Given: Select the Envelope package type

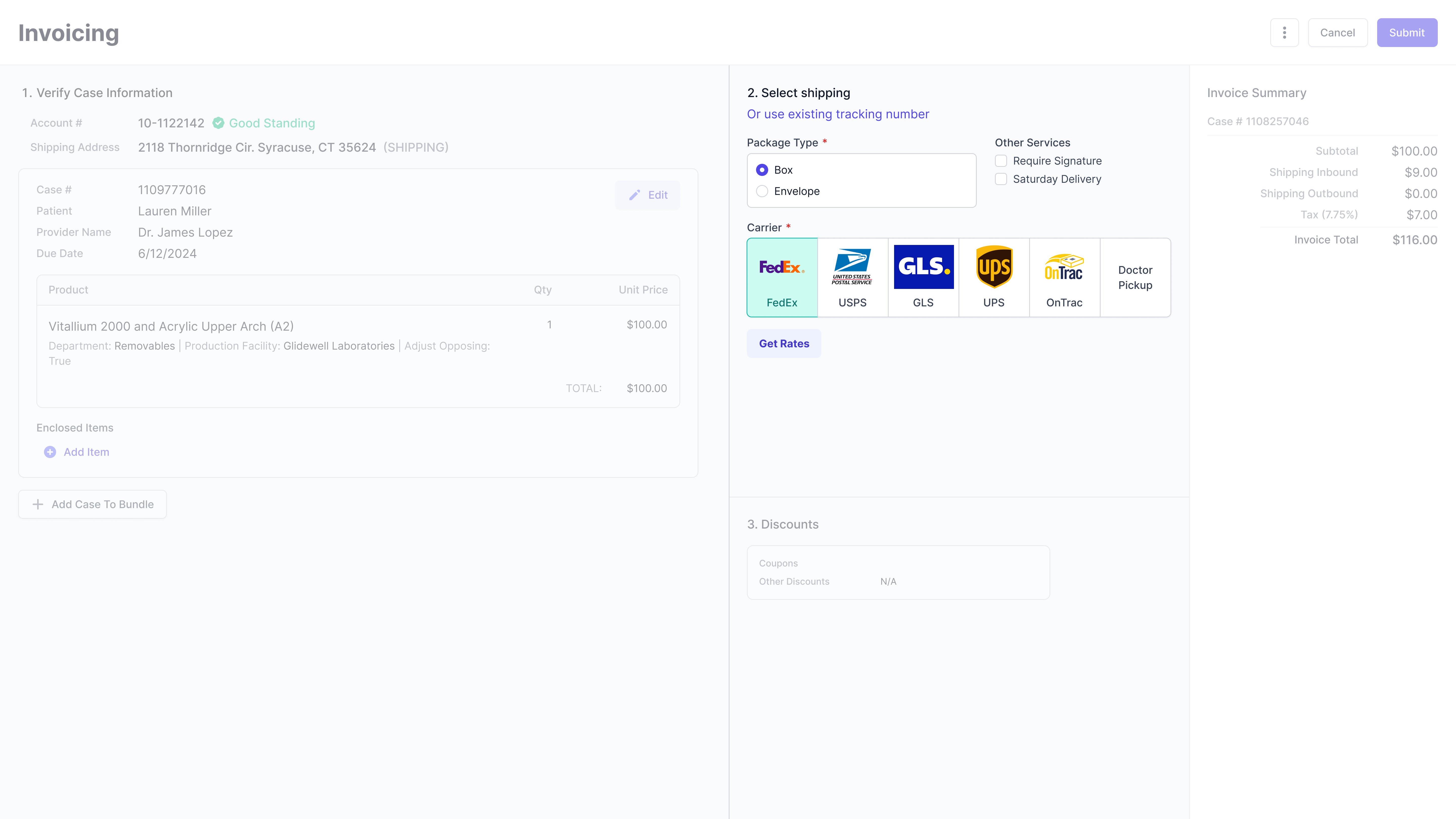Looking at the screenshot, I should tap(762, 191).
